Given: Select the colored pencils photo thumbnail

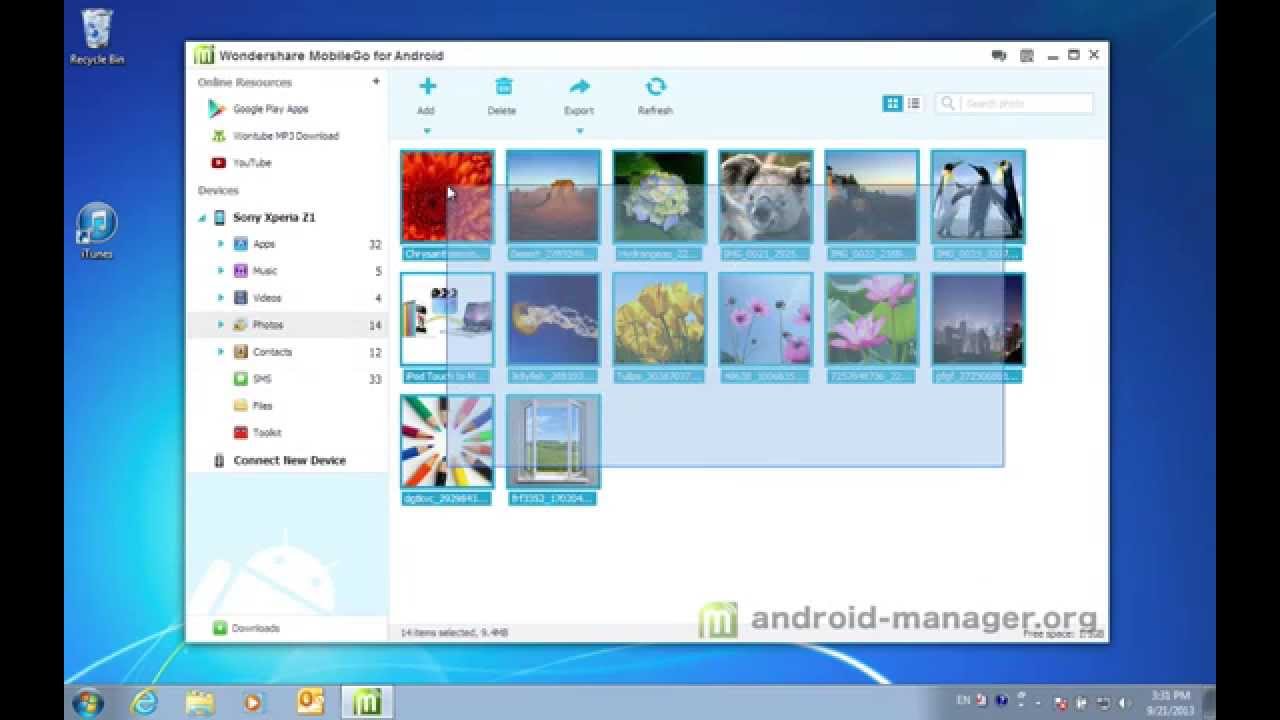Looking at the screenshot, I should point(447,441).
